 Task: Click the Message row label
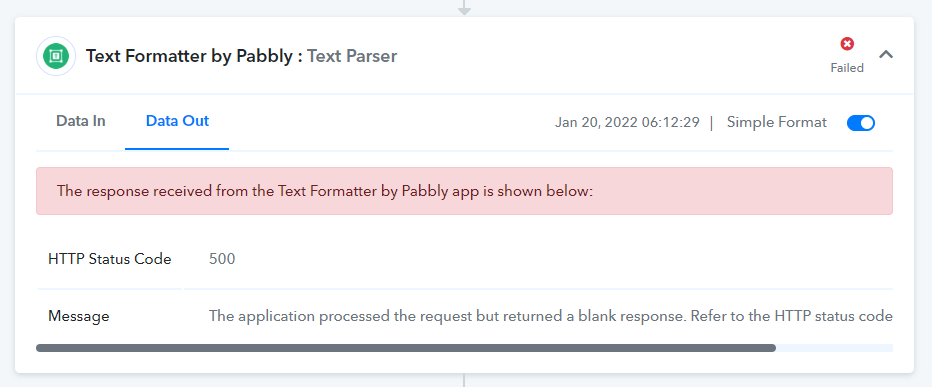(79, 316)
